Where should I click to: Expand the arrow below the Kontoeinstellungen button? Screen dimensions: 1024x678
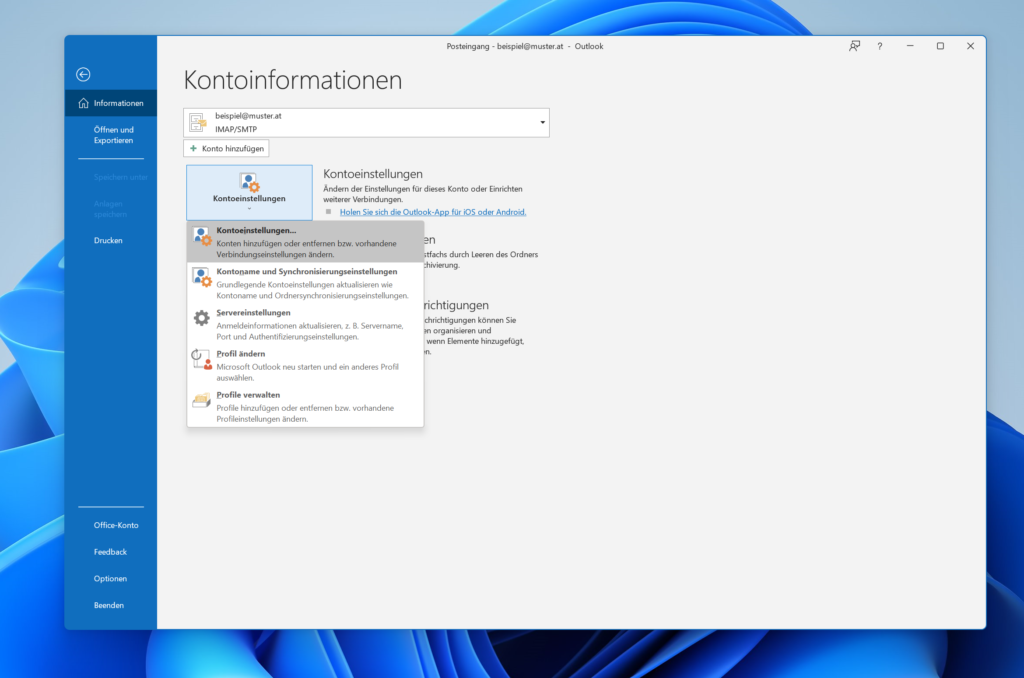248,207
